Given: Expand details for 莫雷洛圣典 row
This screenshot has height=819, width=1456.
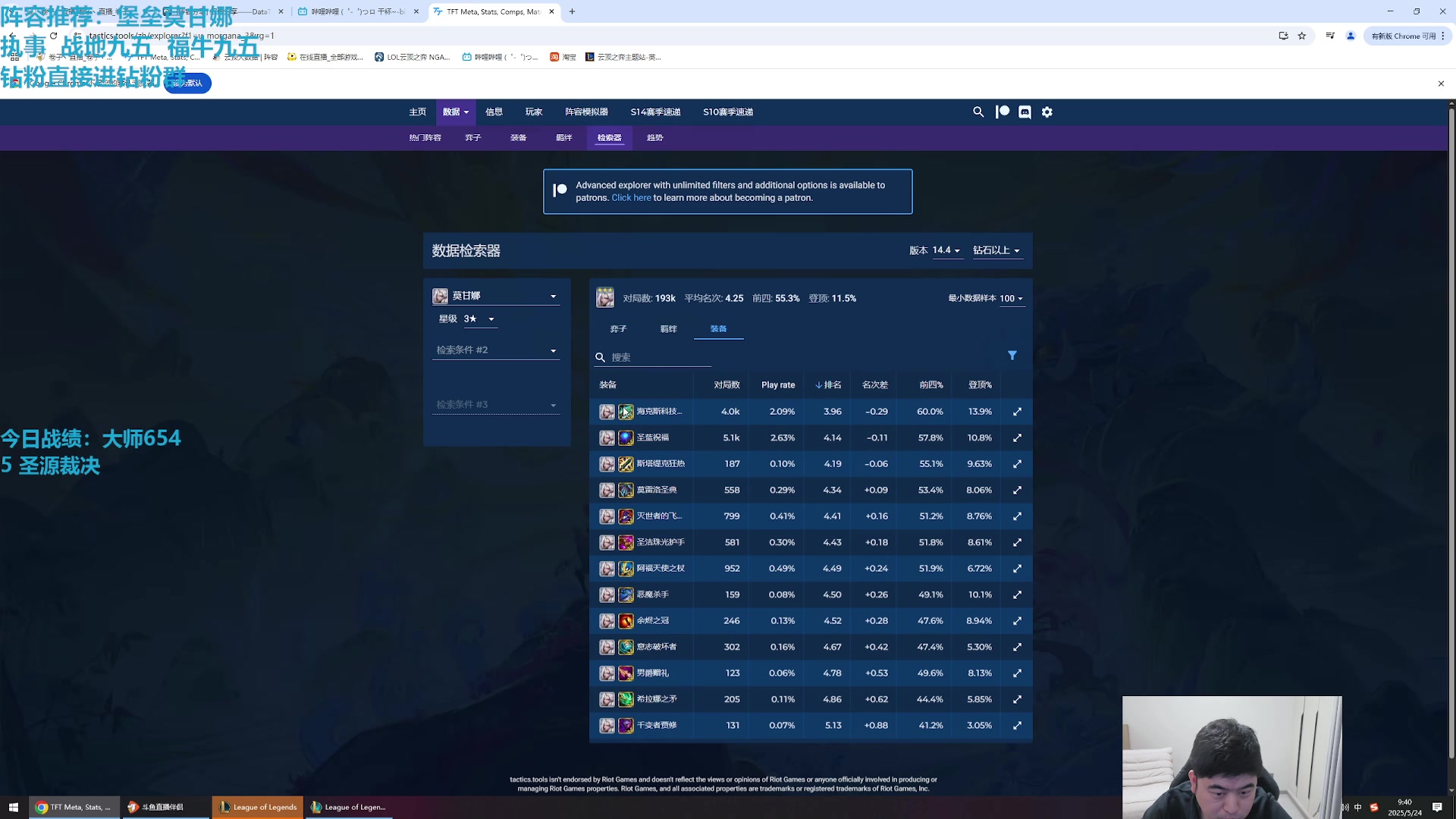Looking at the screenshot, I should click(1018, 490).
